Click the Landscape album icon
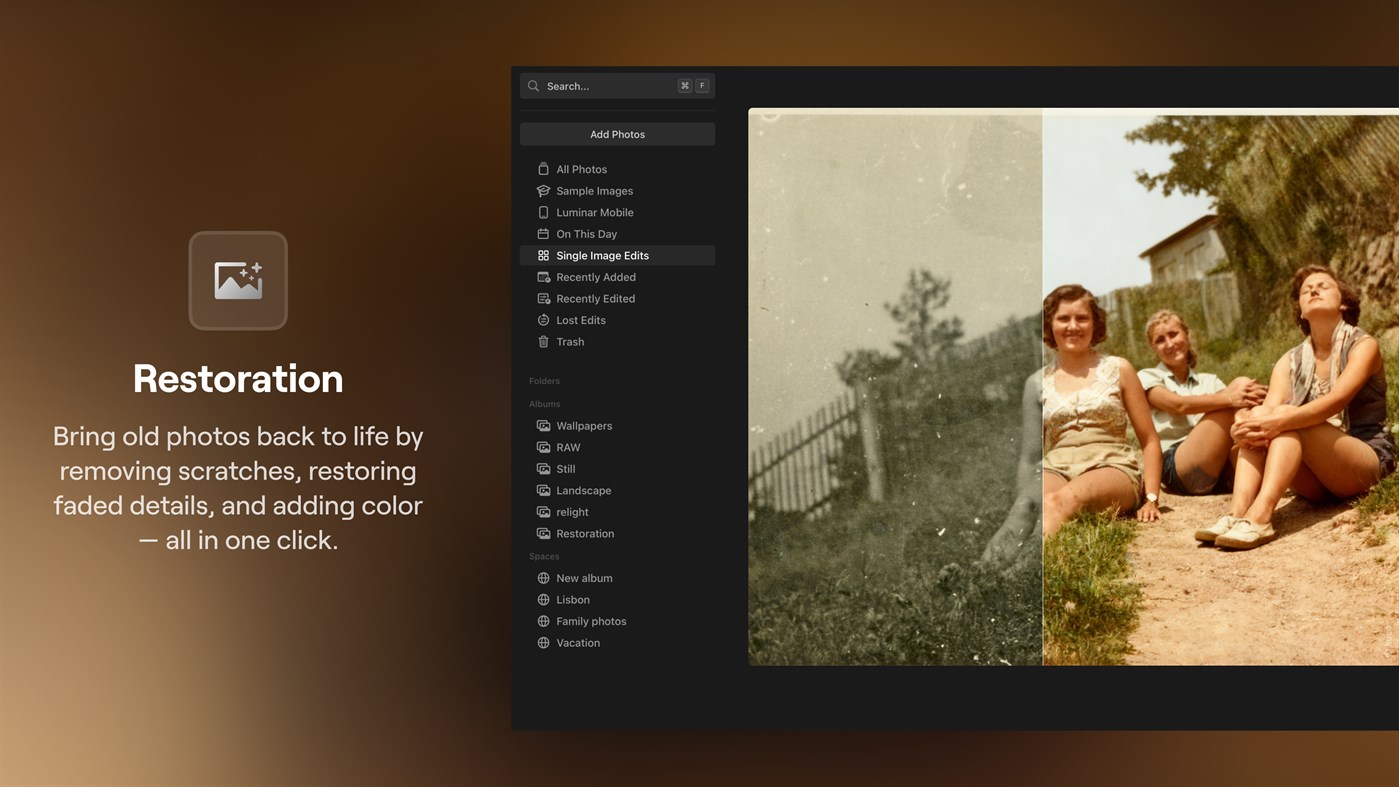Image resolution: width=1399 pixels, height=787 pixels. [543, 491]
